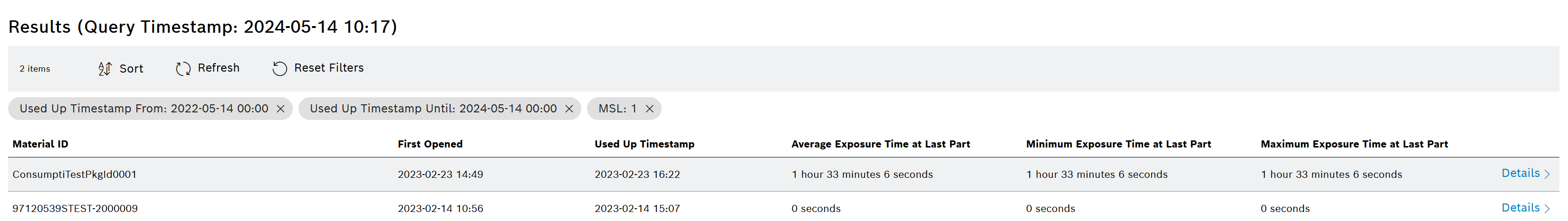
Task: Click the Material ID column header
Action: point(40,144)
